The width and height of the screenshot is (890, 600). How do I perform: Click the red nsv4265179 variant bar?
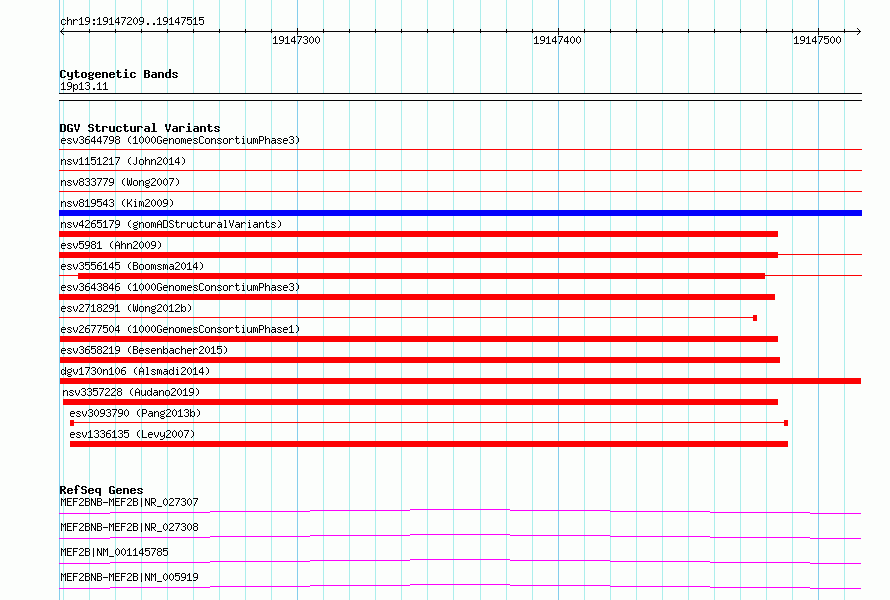[418, 234]
